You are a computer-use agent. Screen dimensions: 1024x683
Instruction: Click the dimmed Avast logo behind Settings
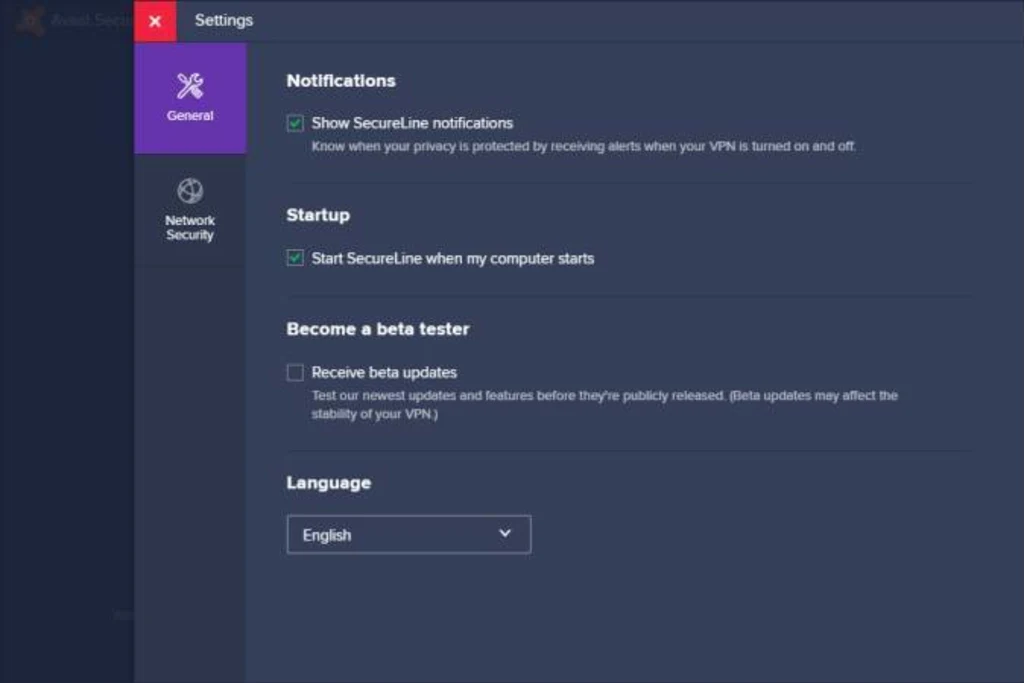click(x=30, y=21)
